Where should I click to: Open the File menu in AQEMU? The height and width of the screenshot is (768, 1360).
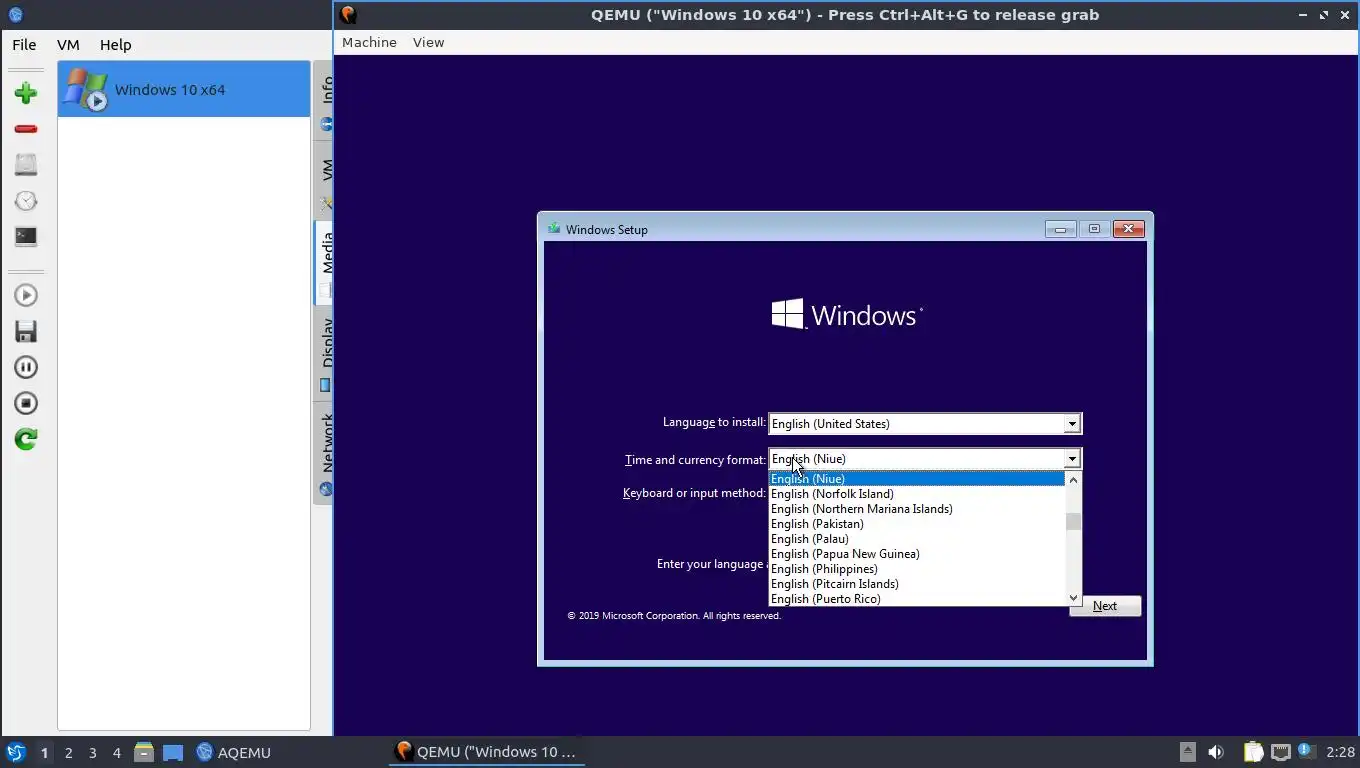tap(24, 44)
